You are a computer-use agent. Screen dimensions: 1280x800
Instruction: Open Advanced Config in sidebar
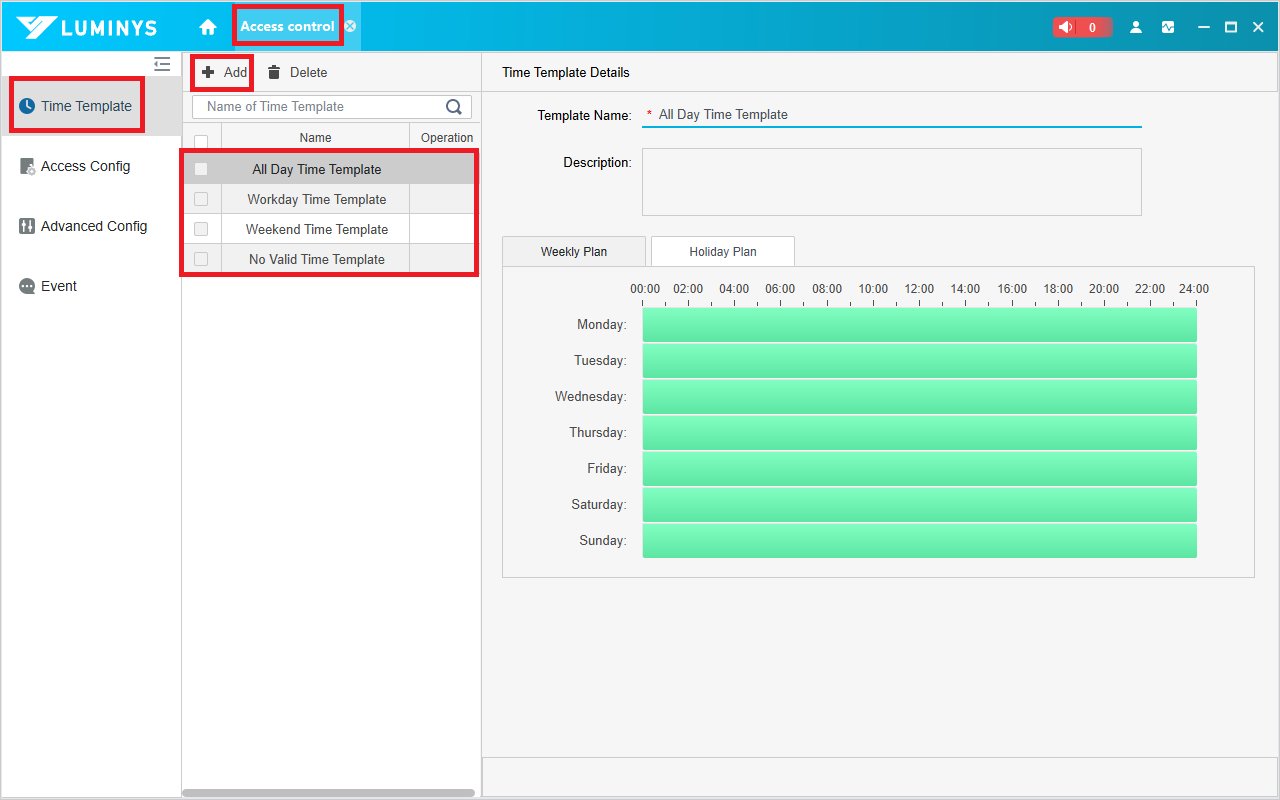93,227
